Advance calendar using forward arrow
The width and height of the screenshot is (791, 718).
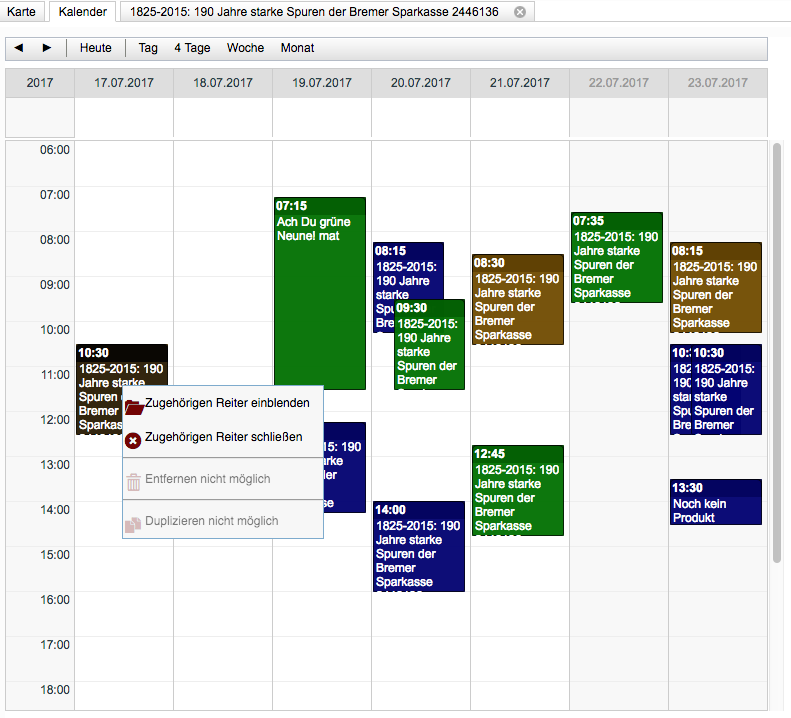click(x=46, y=48)
